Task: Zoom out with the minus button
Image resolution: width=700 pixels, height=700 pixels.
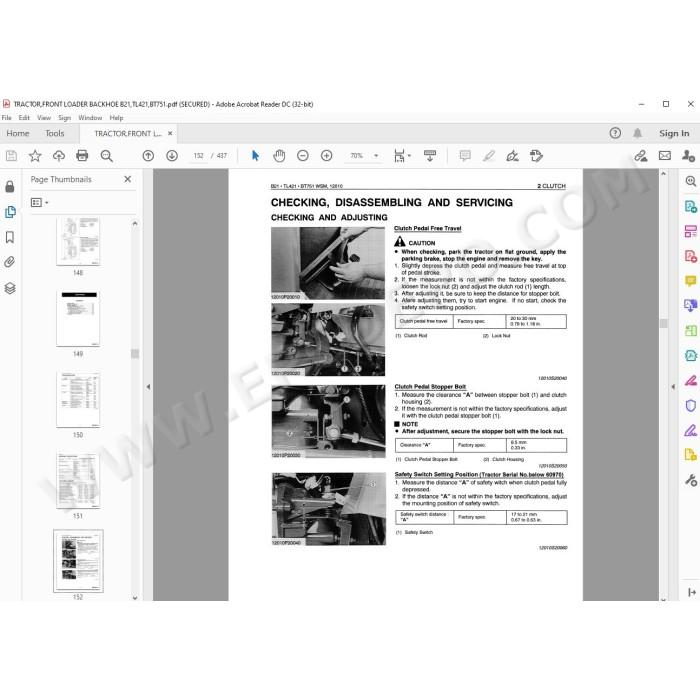Action: 303,156
